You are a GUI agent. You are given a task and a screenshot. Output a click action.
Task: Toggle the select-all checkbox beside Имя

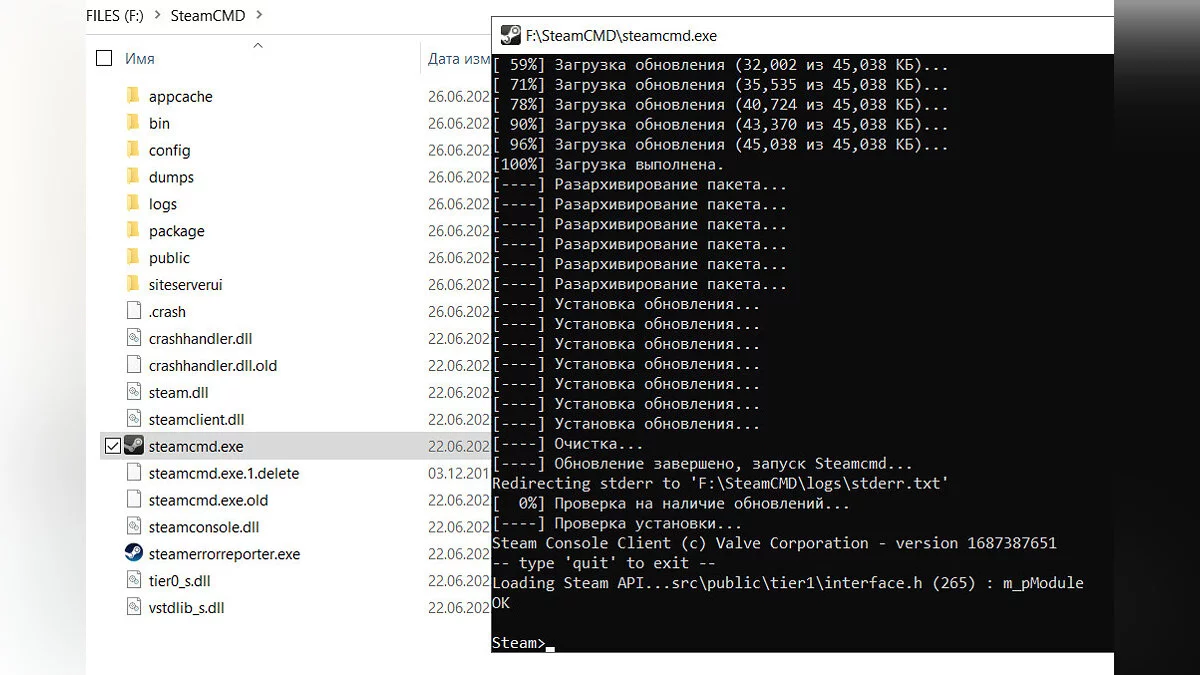click(104, 58)
